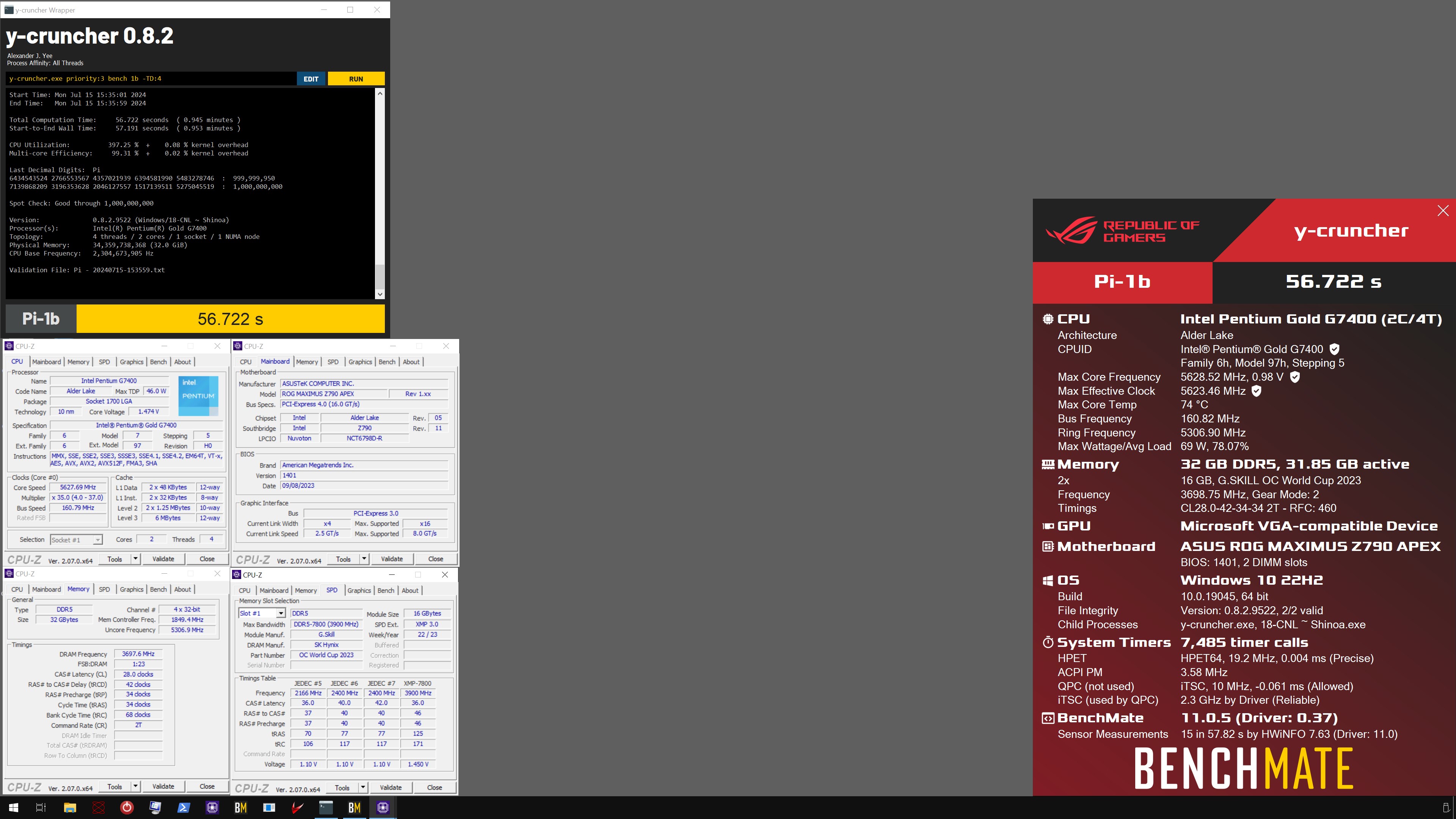Click the EDIT button in y-cruncher Wrapper
1456x819 pixels.
pos(311,78)
